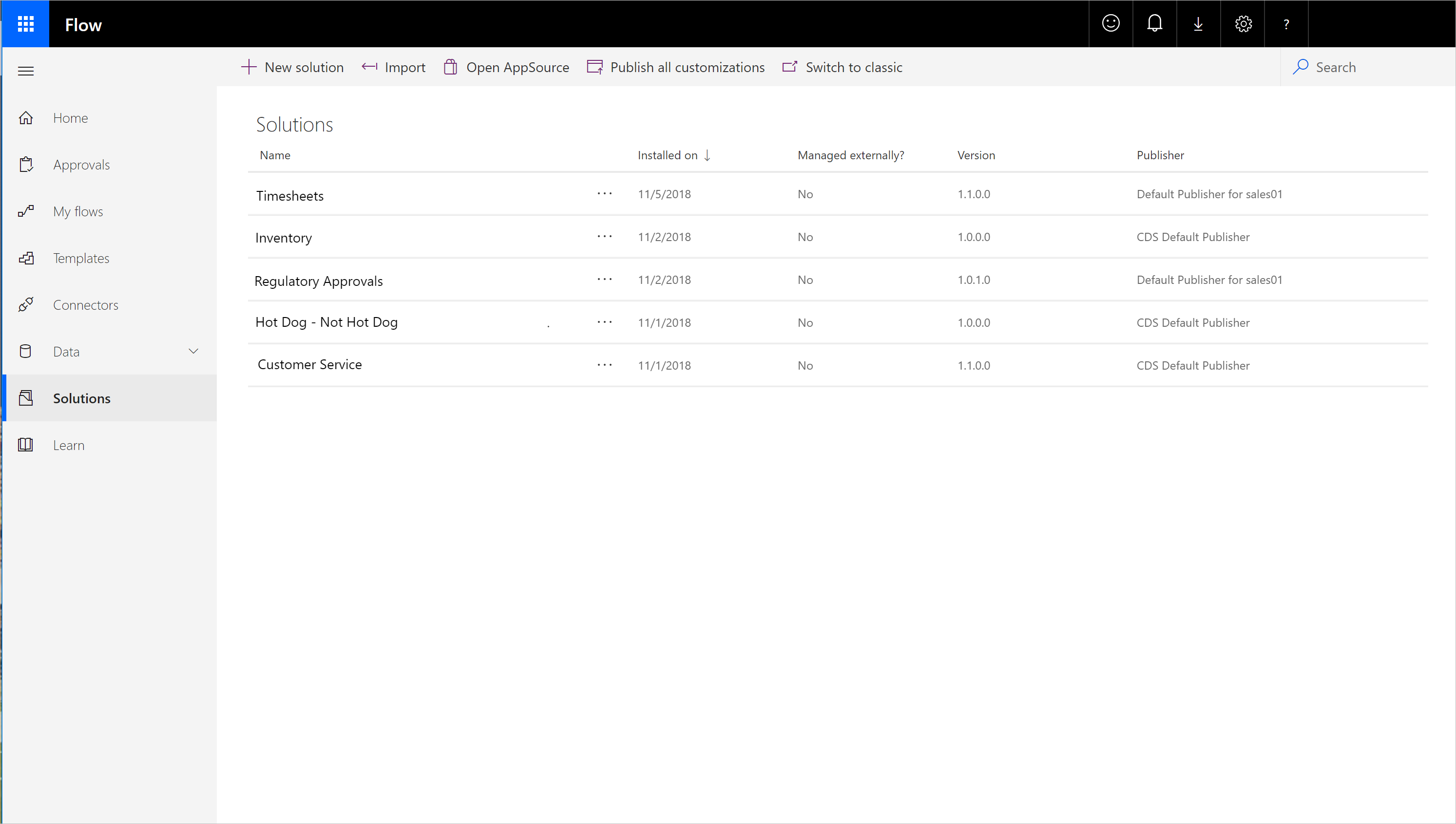Navigate to Approvals page
Viewport: 1456px width, 824px height.
(x=81, y=165)
